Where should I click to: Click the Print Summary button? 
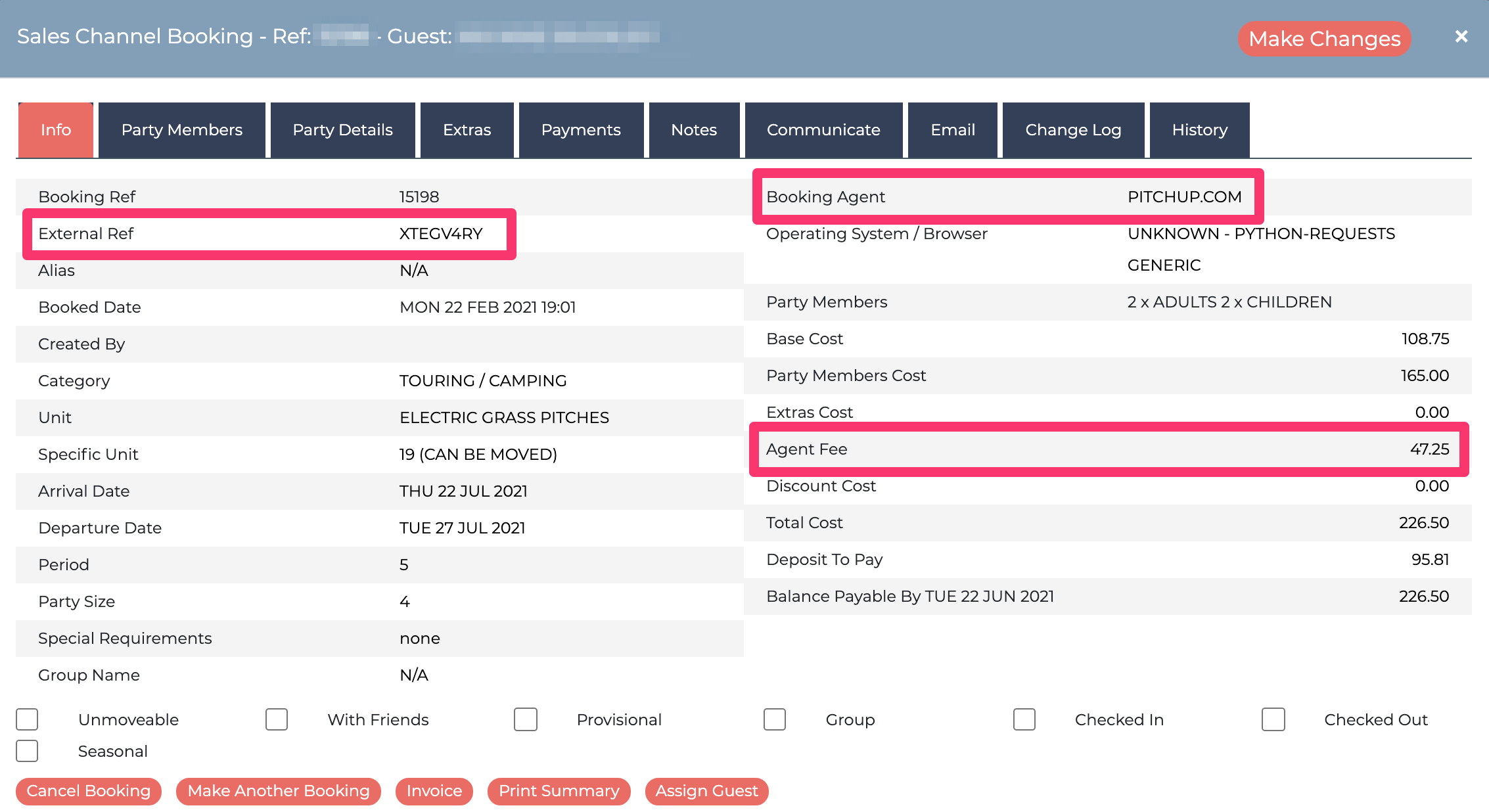[x=559, y=791]
